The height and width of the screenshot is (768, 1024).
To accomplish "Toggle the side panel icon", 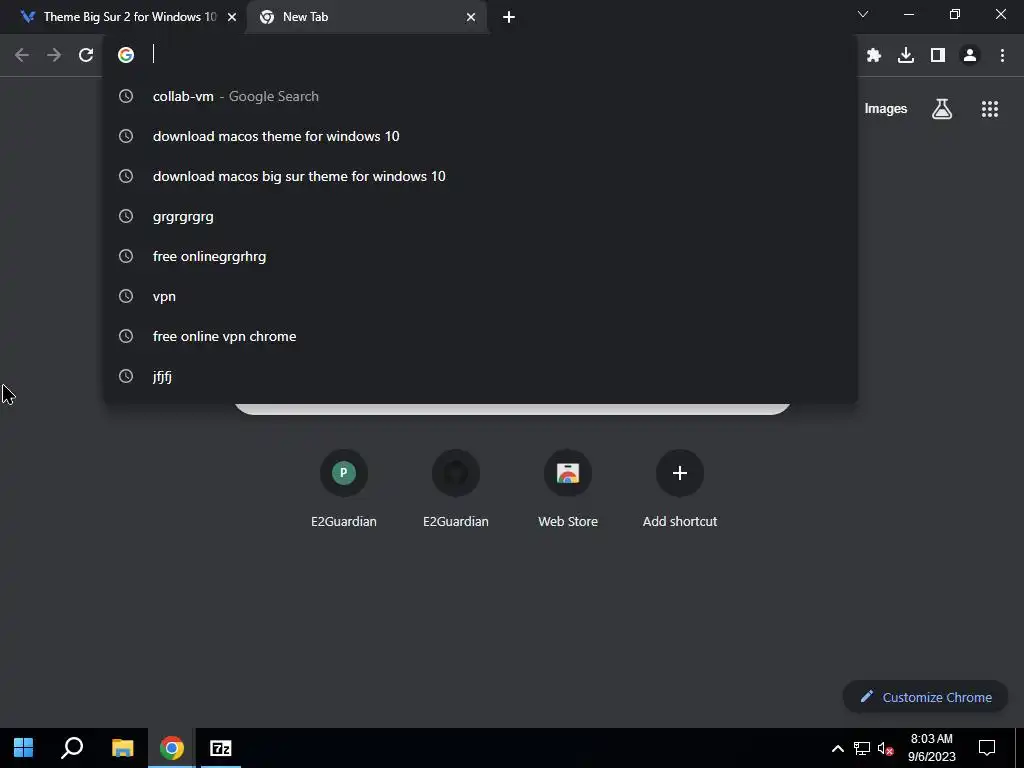I will (938, 55).
